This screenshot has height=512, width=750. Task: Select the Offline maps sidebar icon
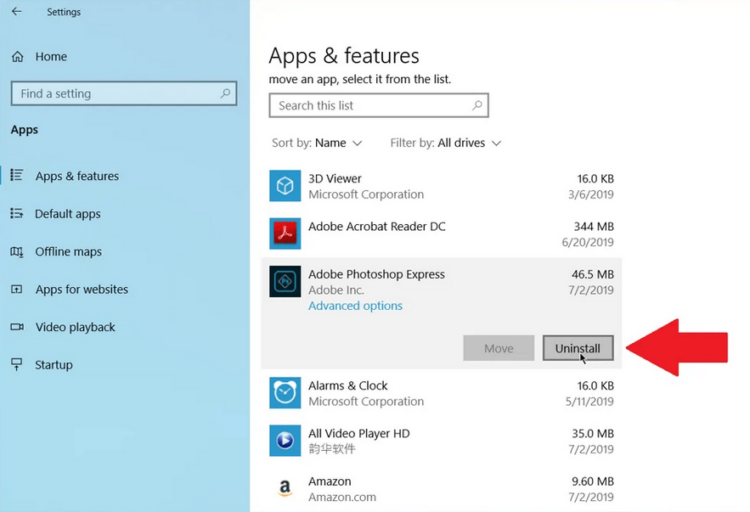tap(17, 251)
